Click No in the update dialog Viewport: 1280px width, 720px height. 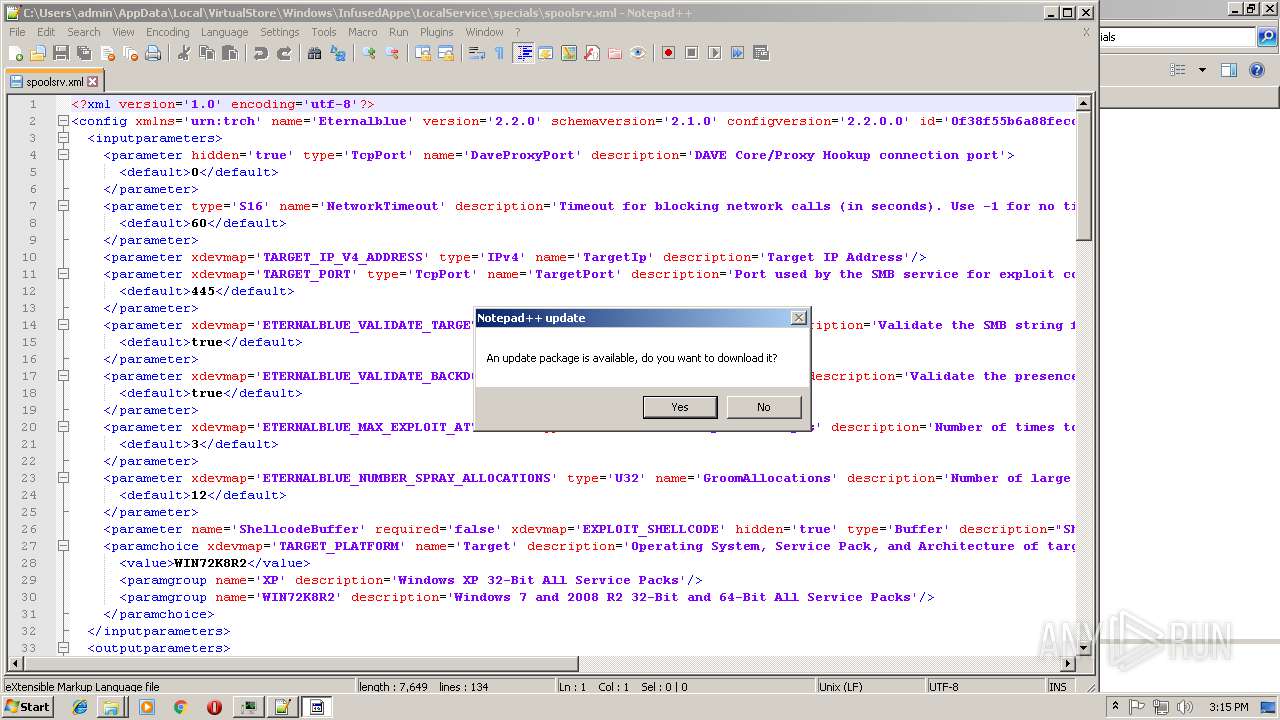pos(764,407)
